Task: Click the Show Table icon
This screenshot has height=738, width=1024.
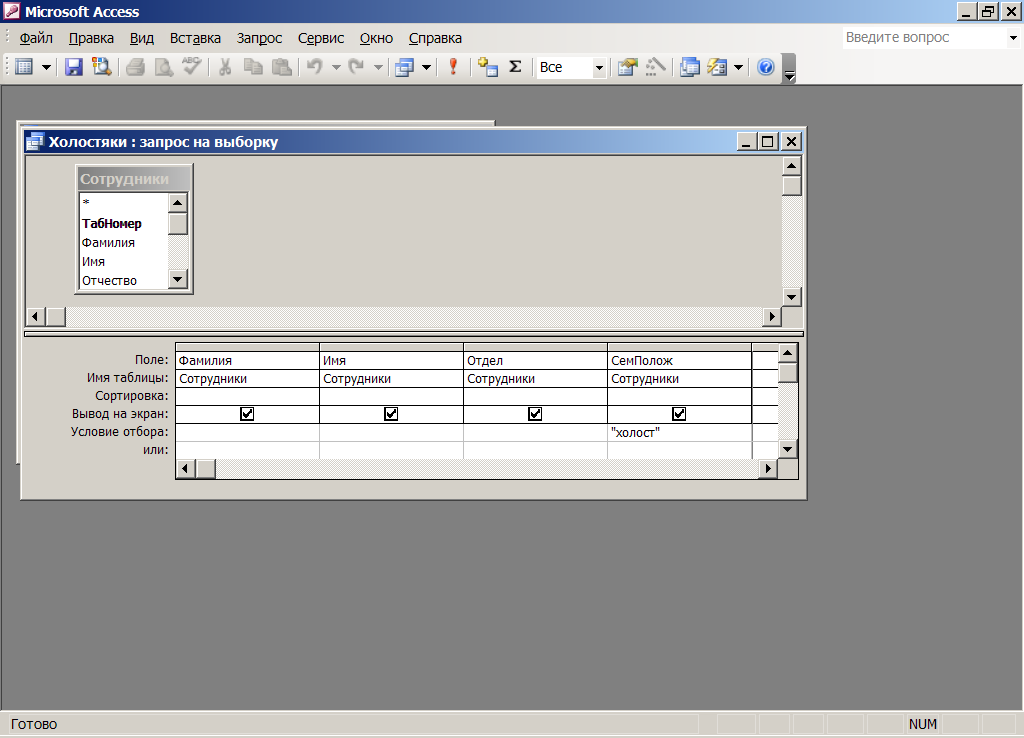Action: [x=488, y=67]
